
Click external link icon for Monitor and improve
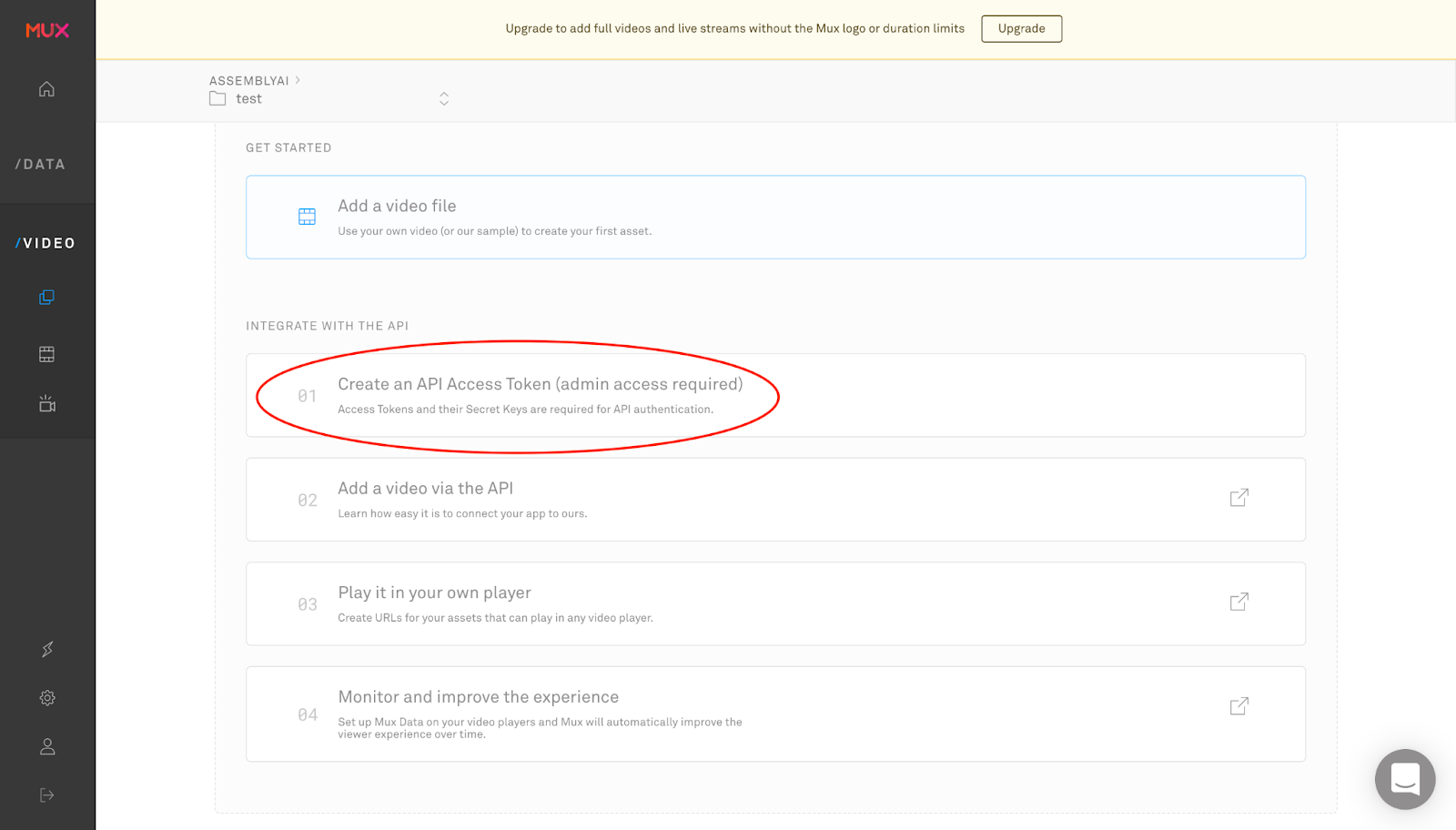click(1239, 706)
